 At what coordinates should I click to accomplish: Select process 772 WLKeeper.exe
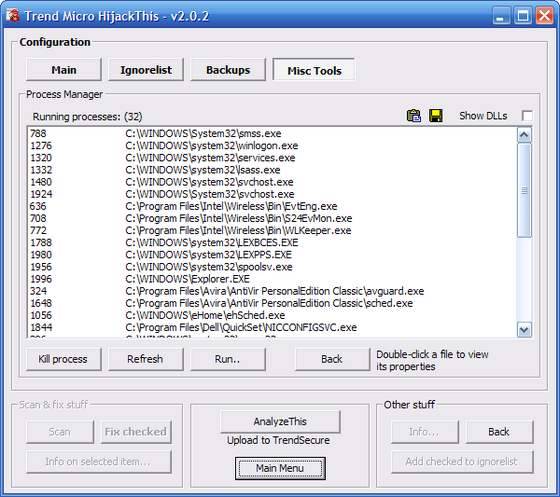(x=272, y=231)
